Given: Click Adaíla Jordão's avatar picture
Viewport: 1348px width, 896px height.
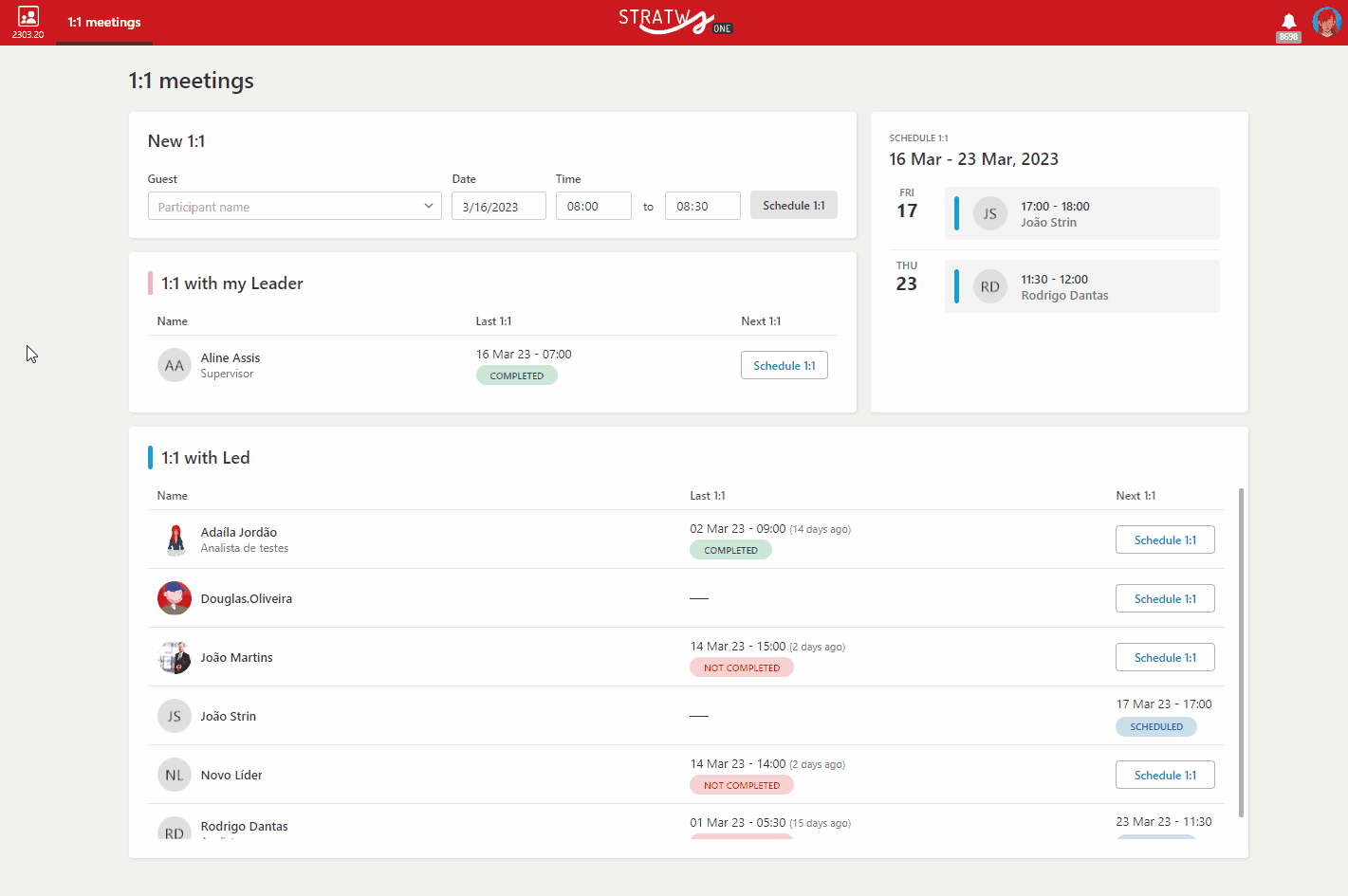Looking at the screenshot, I should pos(175,539).
